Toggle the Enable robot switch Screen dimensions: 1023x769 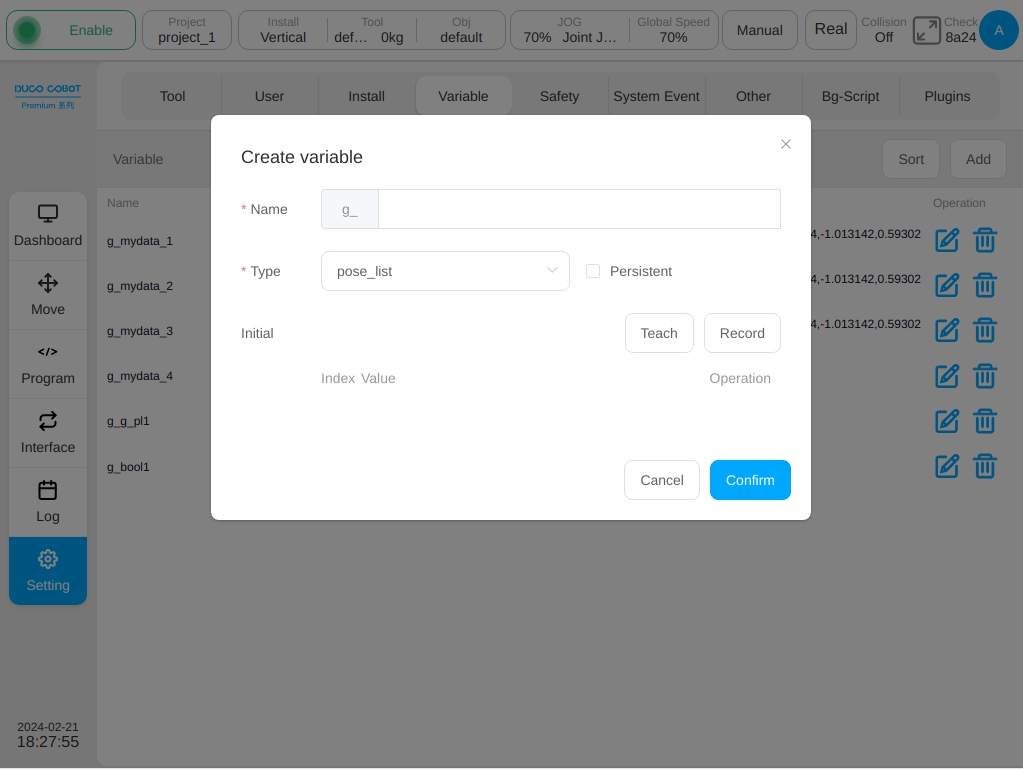[x=71, y=30]
